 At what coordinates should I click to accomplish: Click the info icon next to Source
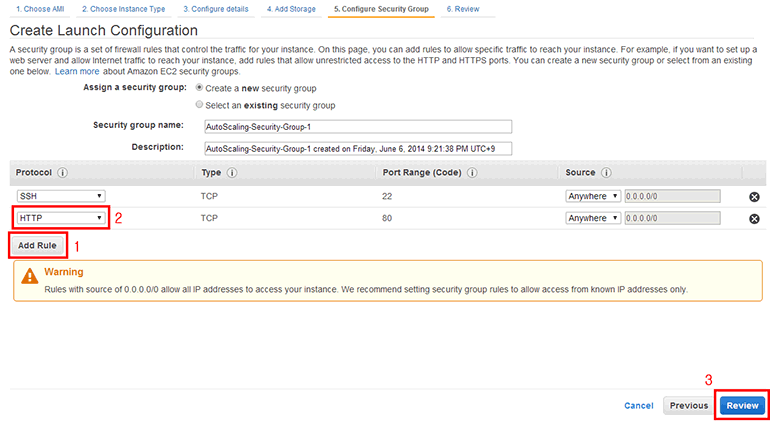(608, 172)
